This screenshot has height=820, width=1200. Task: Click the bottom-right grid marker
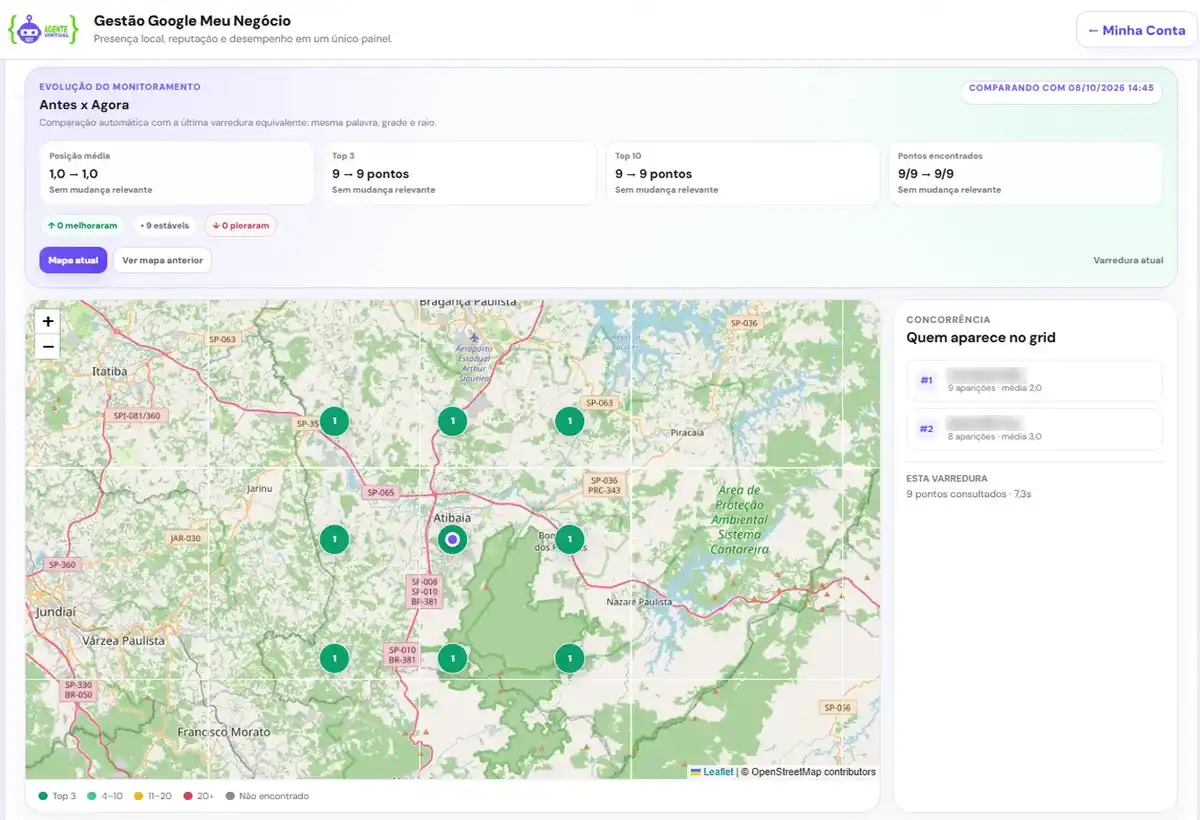coord(569,658)
